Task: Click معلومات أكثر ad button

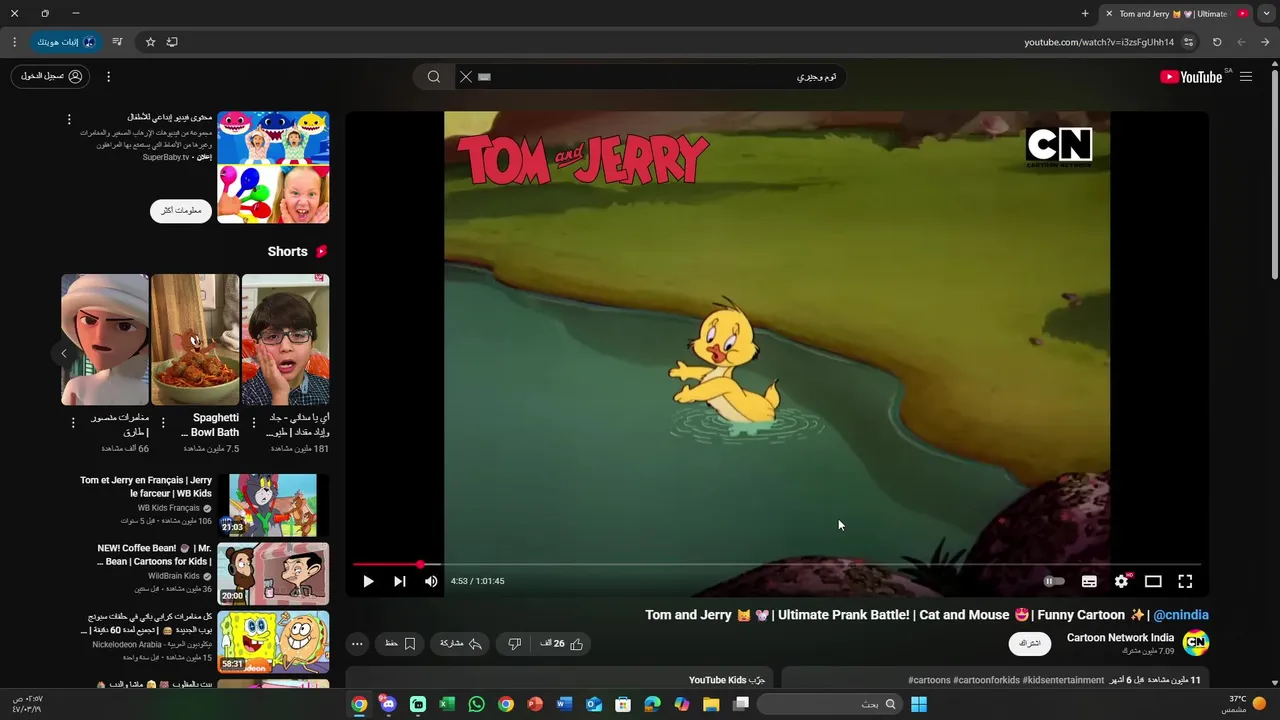Action: (x=181, y=210)
